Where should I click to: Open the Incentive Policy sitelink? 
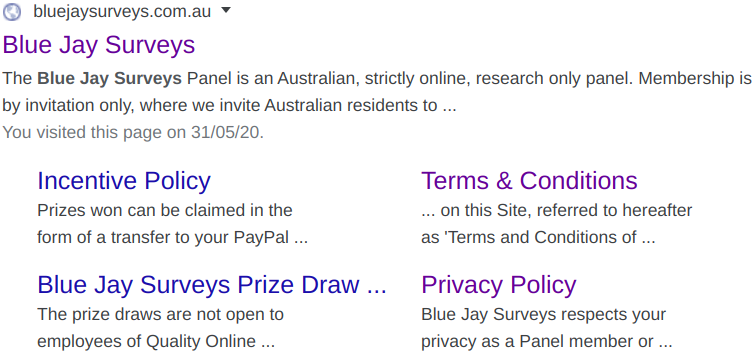click(124, 181)
